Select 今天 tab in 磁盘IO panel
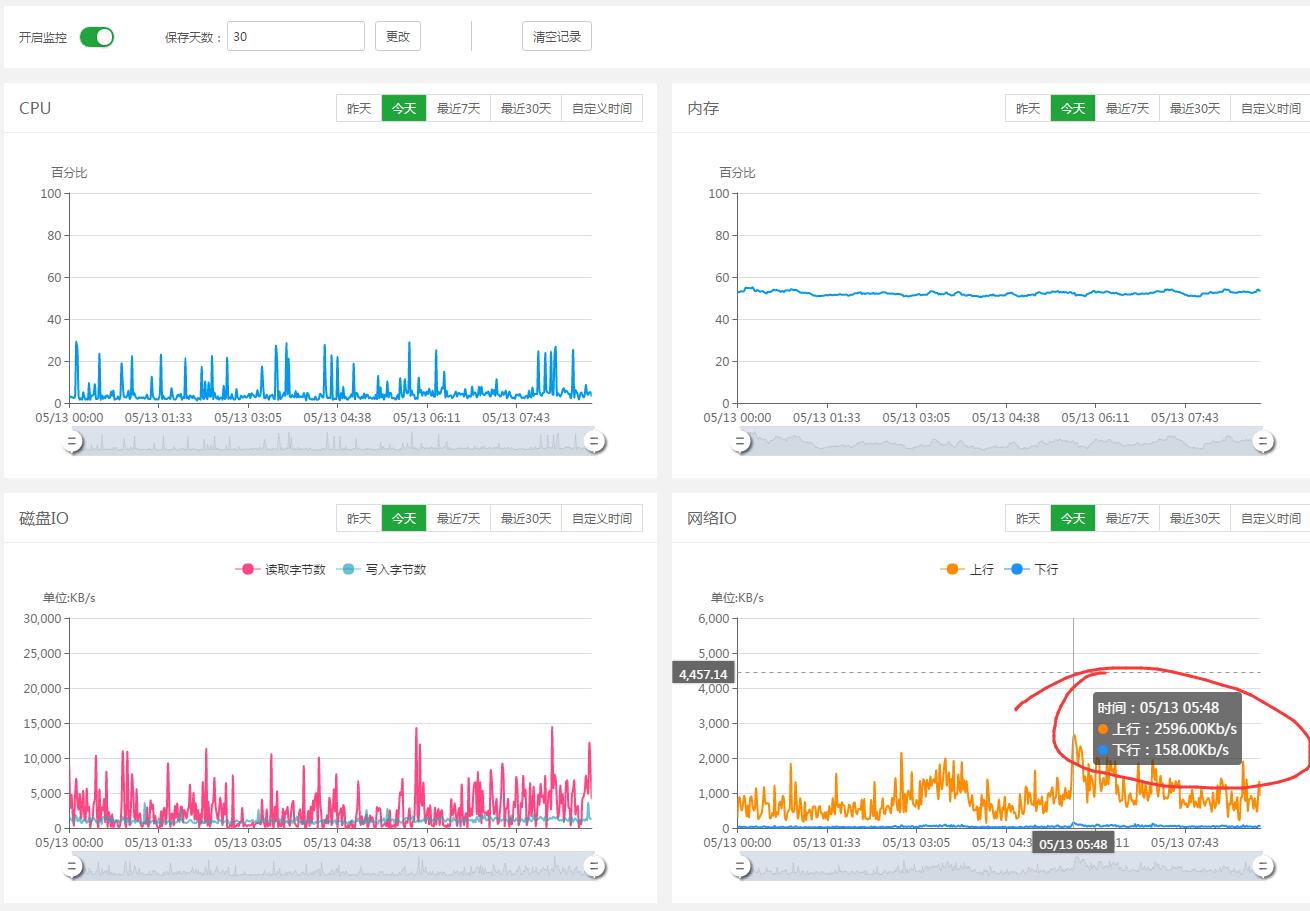 (x=404, y=518)
